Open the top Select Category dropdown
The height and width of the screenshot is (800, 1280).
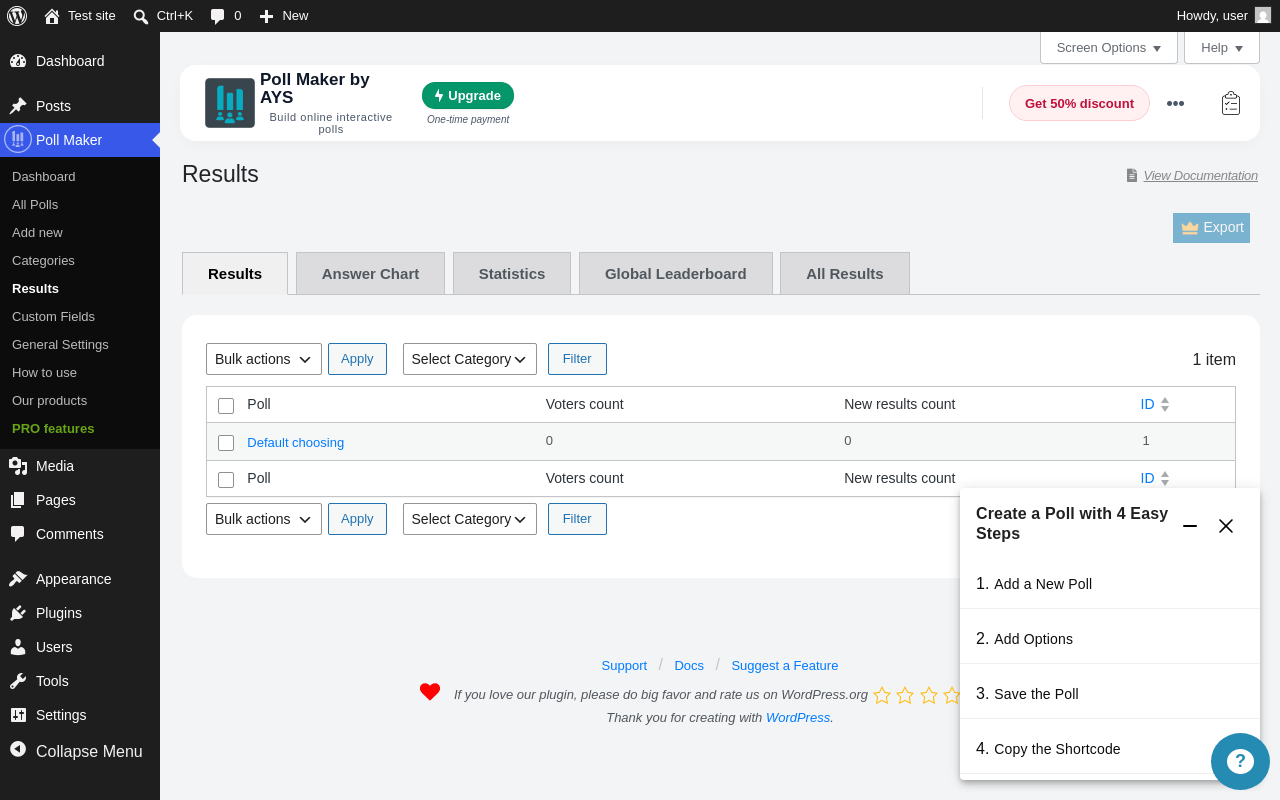pos(470,359)
